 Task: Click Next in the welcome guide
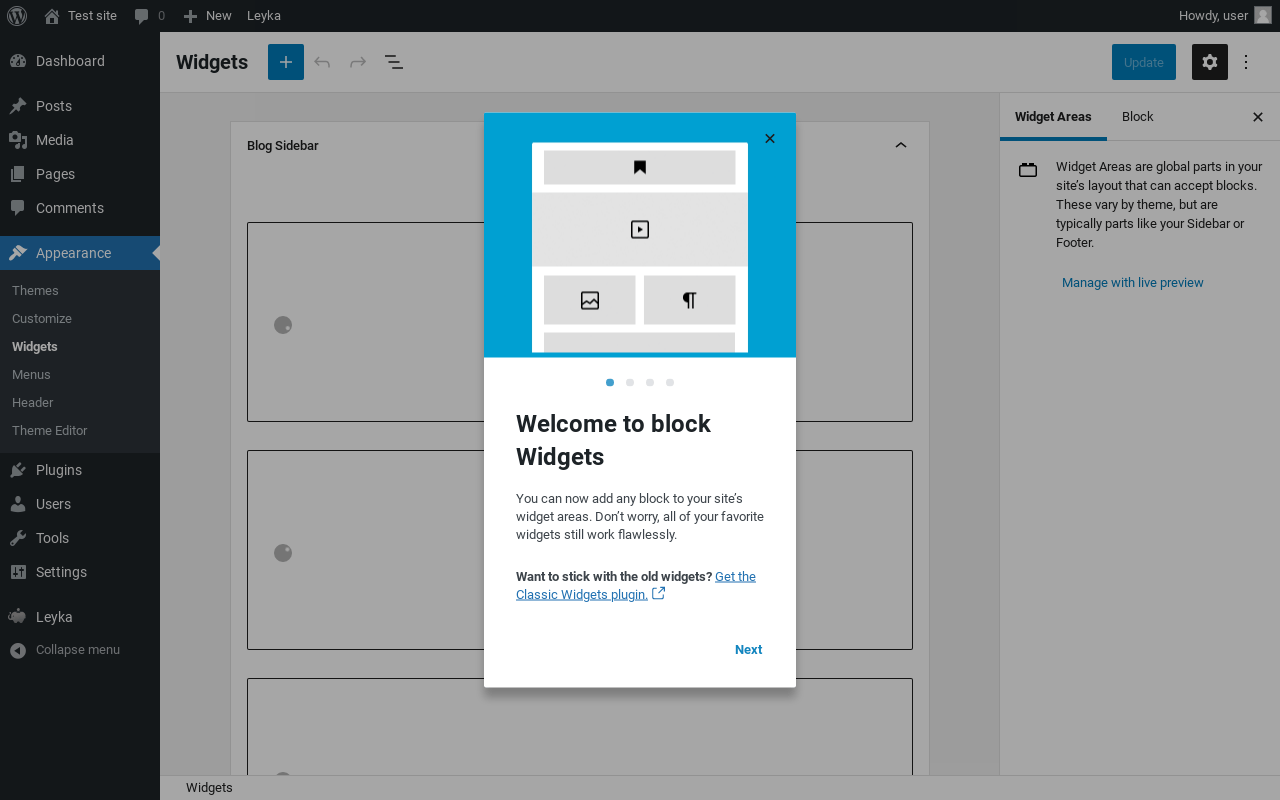tap(748, 650)
